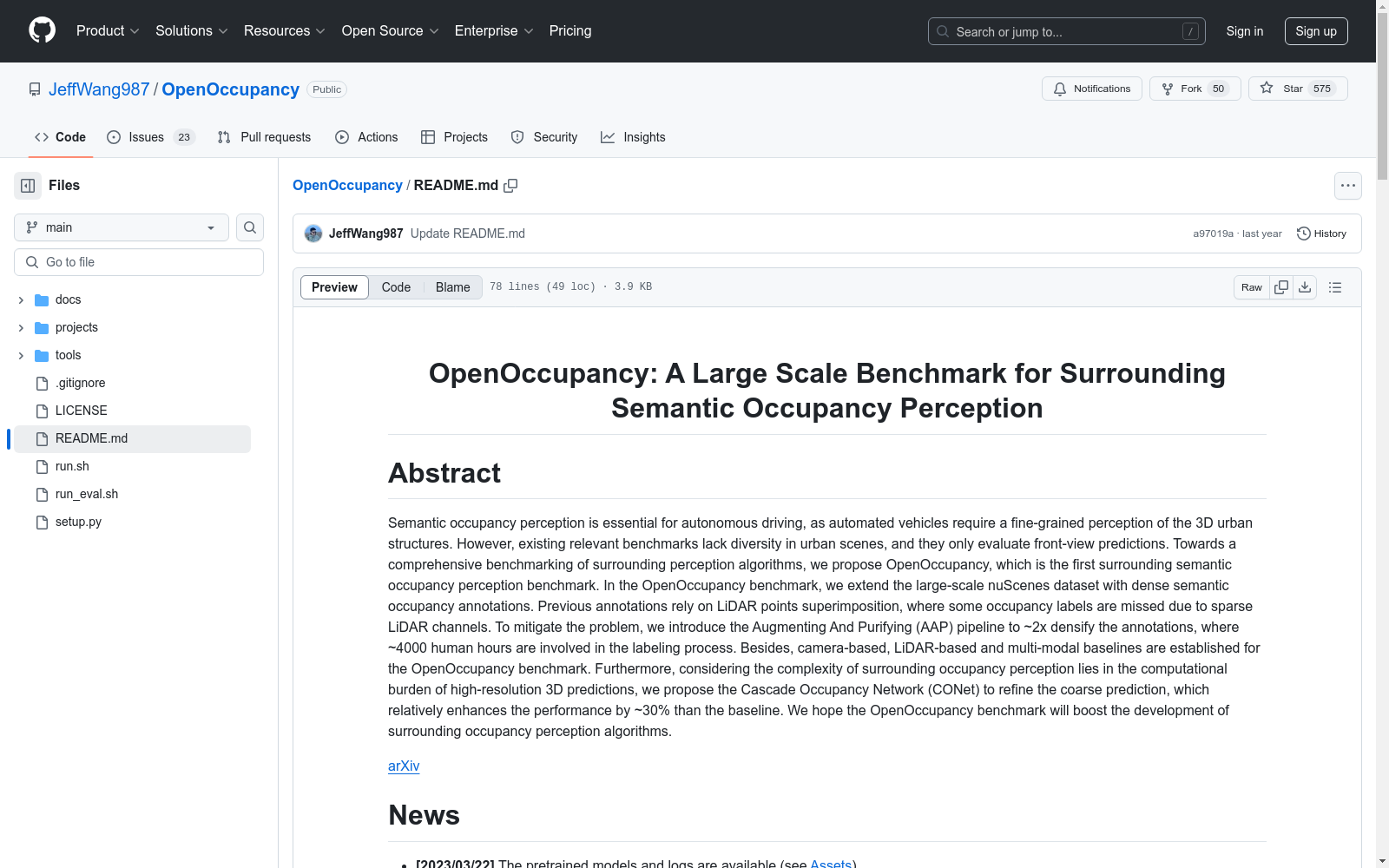
Task: Copy raw file contents icon
Action: 1281,287
